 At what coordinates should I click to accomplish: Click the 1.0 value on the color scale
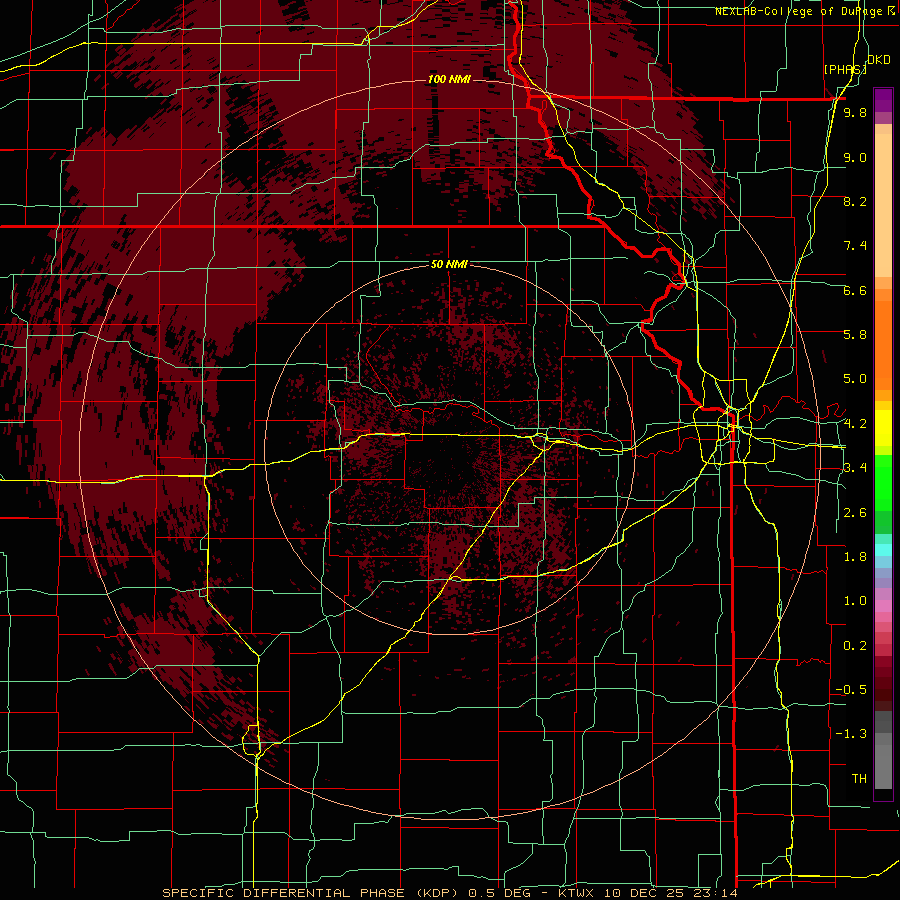pyautogui.click(x=855, y=601)
